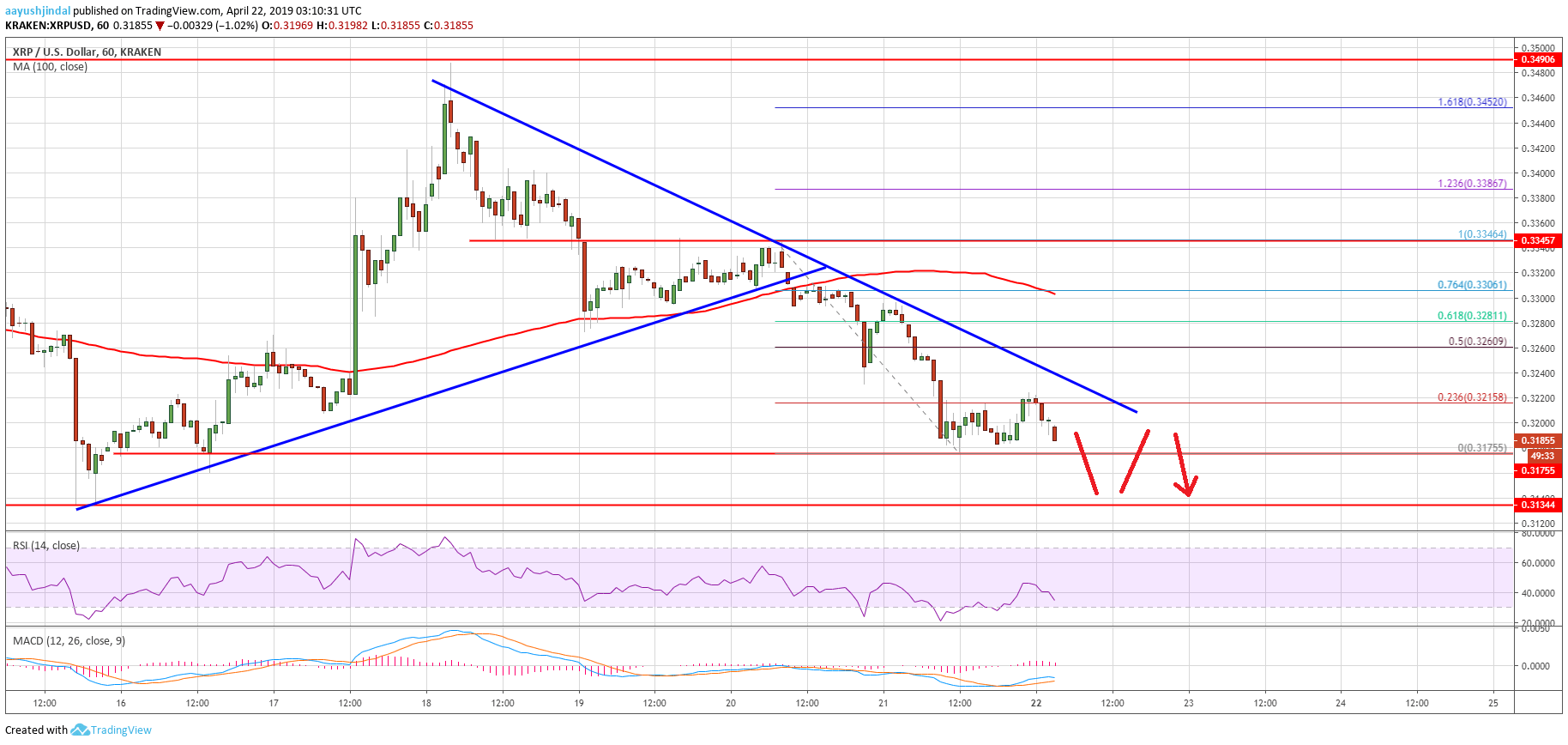
Task: Click date label 19 on time axis
Action: 579,703
